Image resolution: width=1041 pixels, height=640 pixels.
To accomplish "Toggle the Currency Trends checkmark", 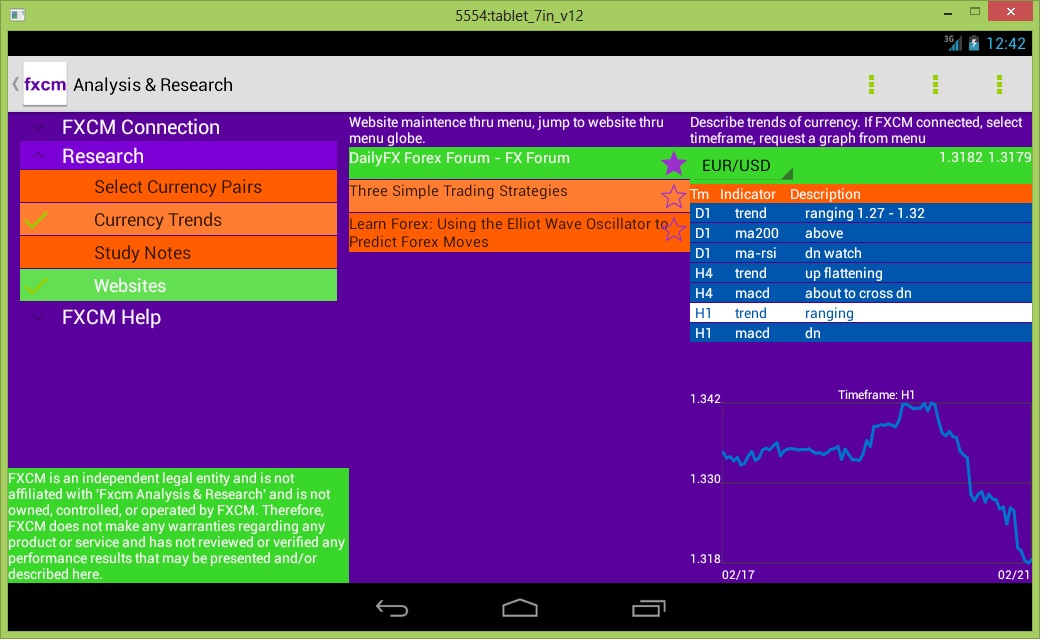I will point(35,220).
